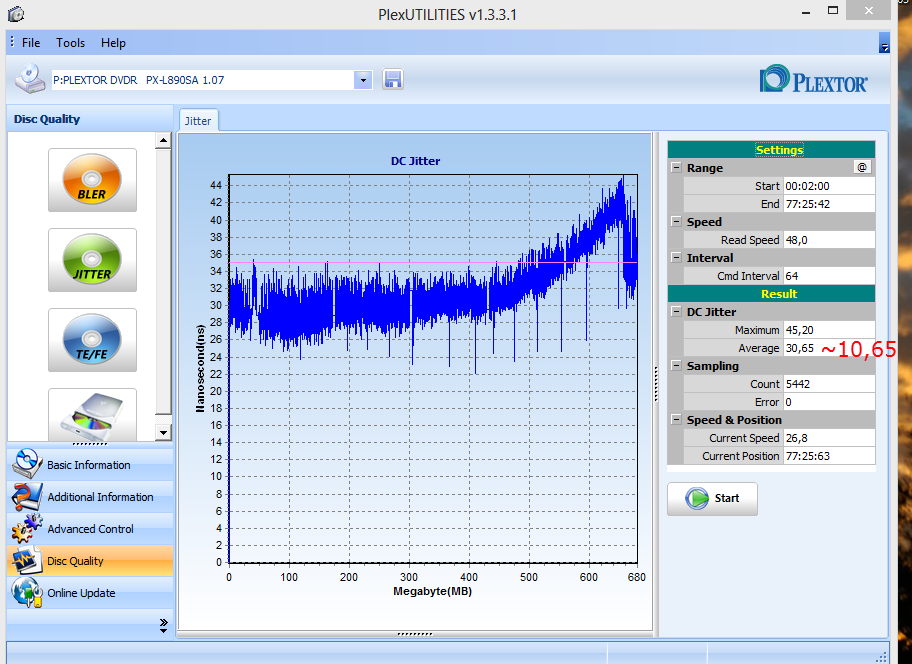Open toolbar options arrow at menu bar end

(x=884, y=43)
